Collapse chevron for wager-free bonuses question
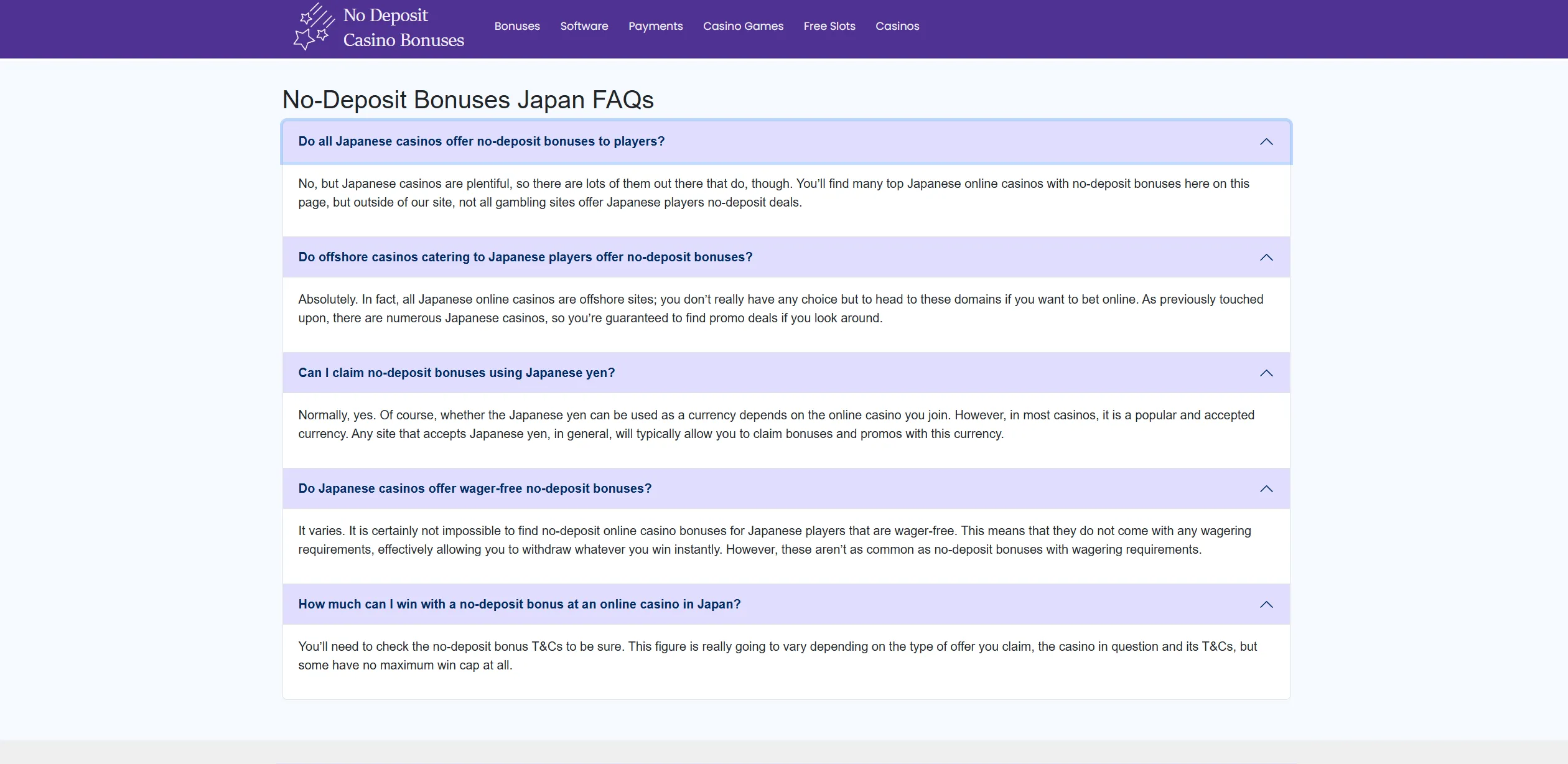The image size is (1568, 764). [1266, 489]
